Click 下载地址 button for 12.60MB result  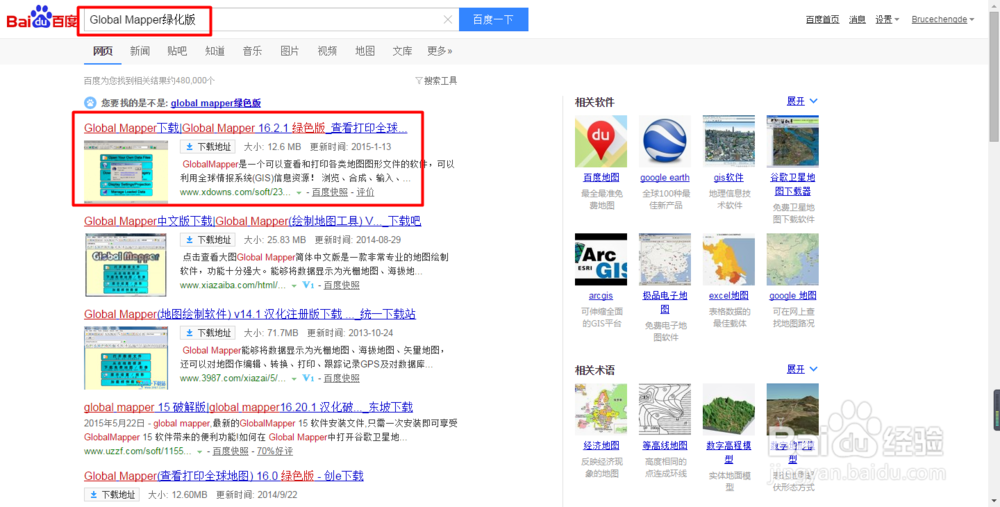click(x=112, y=495)
